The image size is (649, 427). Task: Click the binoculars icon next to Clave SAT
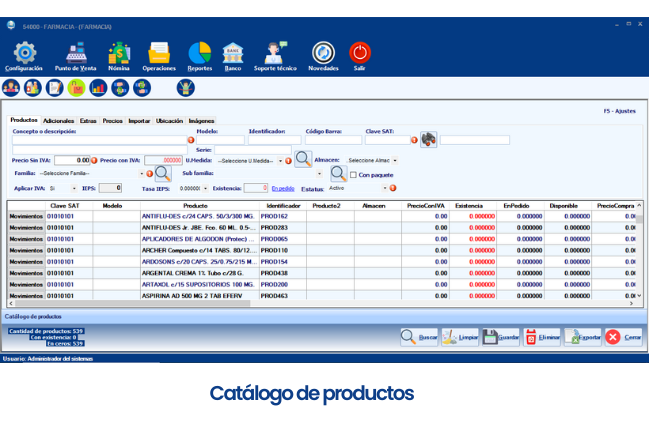tap(429, 139)
